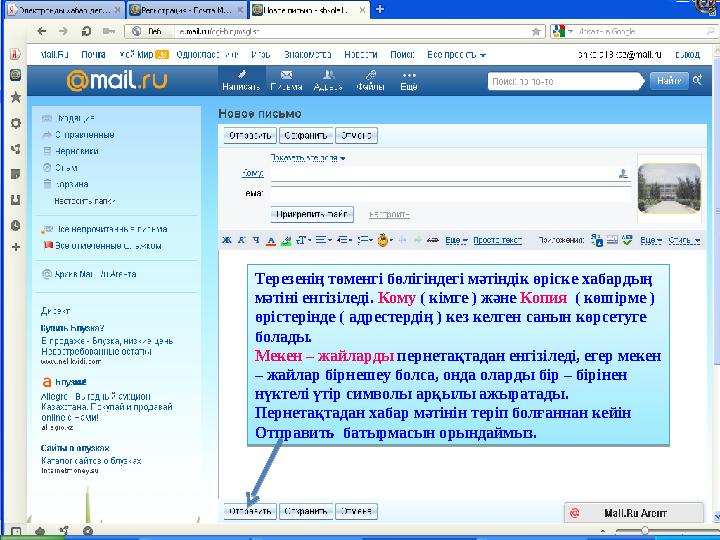Click the Написать compose icon

(x=242, y=80)
